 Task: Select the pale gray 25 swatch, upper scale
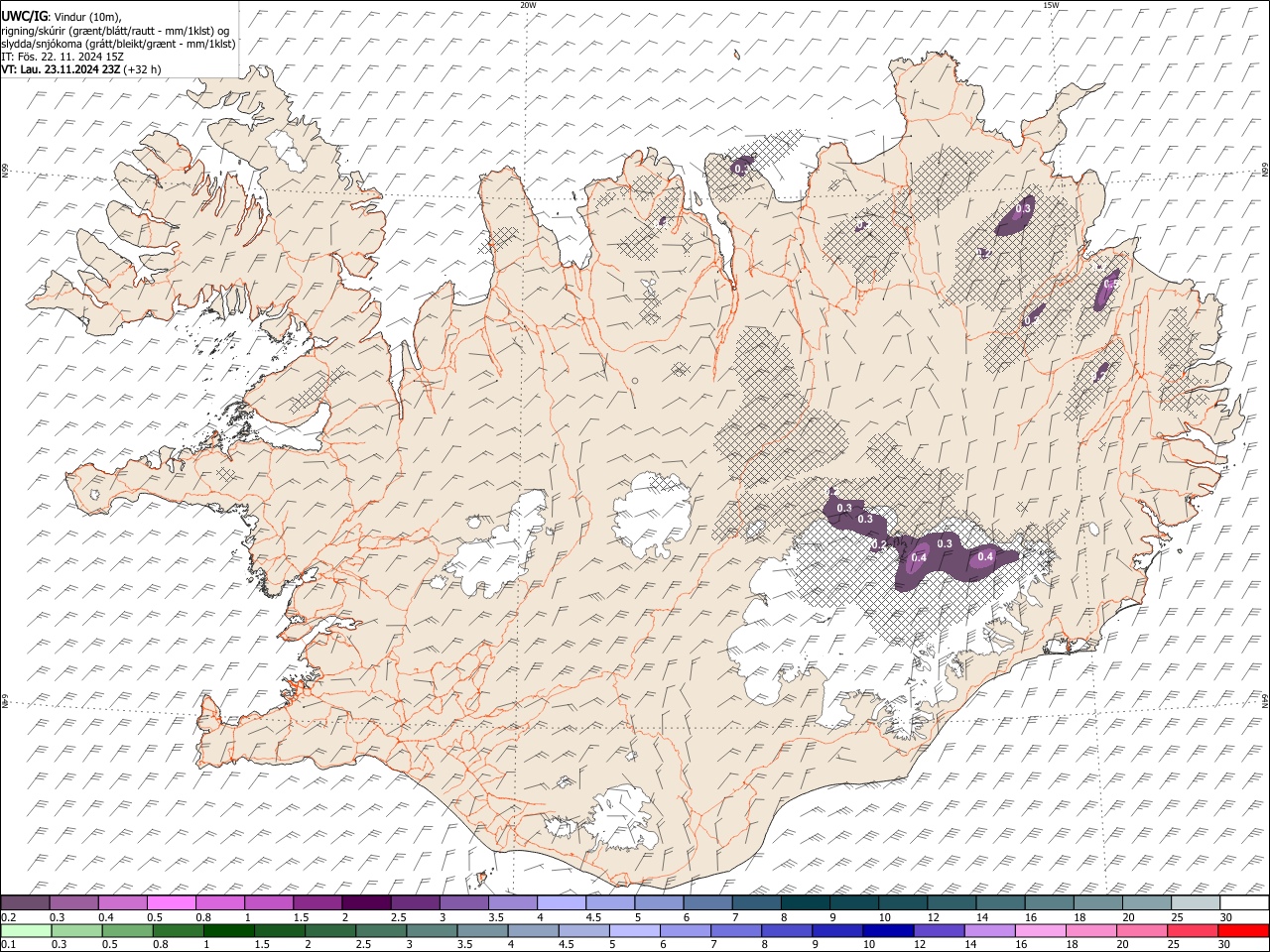(x=1195, y=903)
